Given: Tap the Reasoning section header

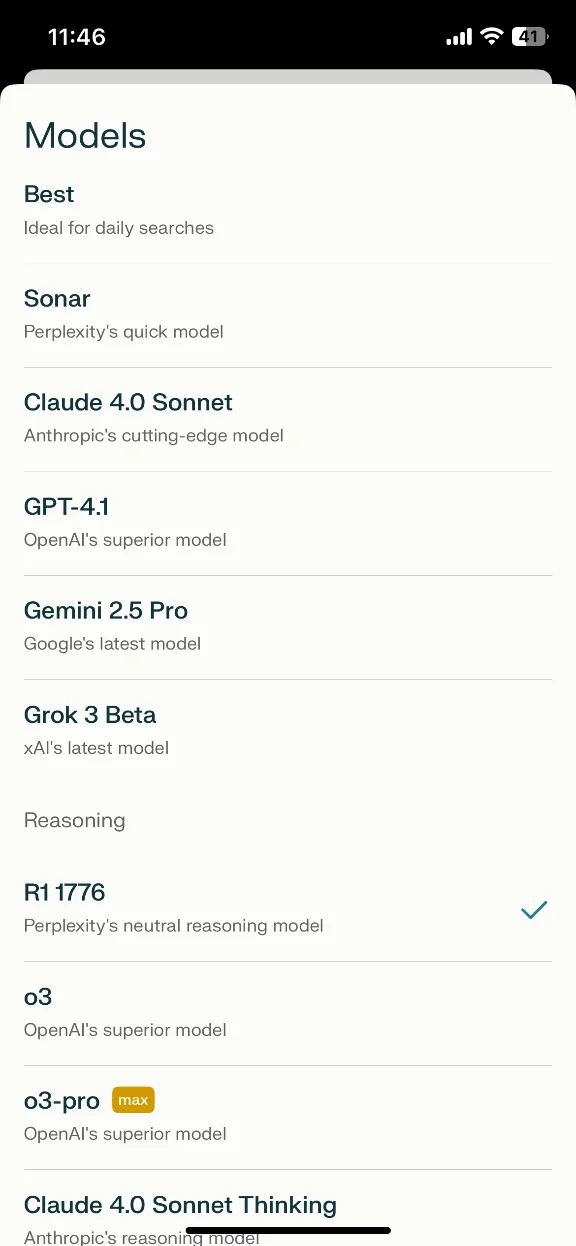Looking at the screenshot, I should [x=74, y=820].
